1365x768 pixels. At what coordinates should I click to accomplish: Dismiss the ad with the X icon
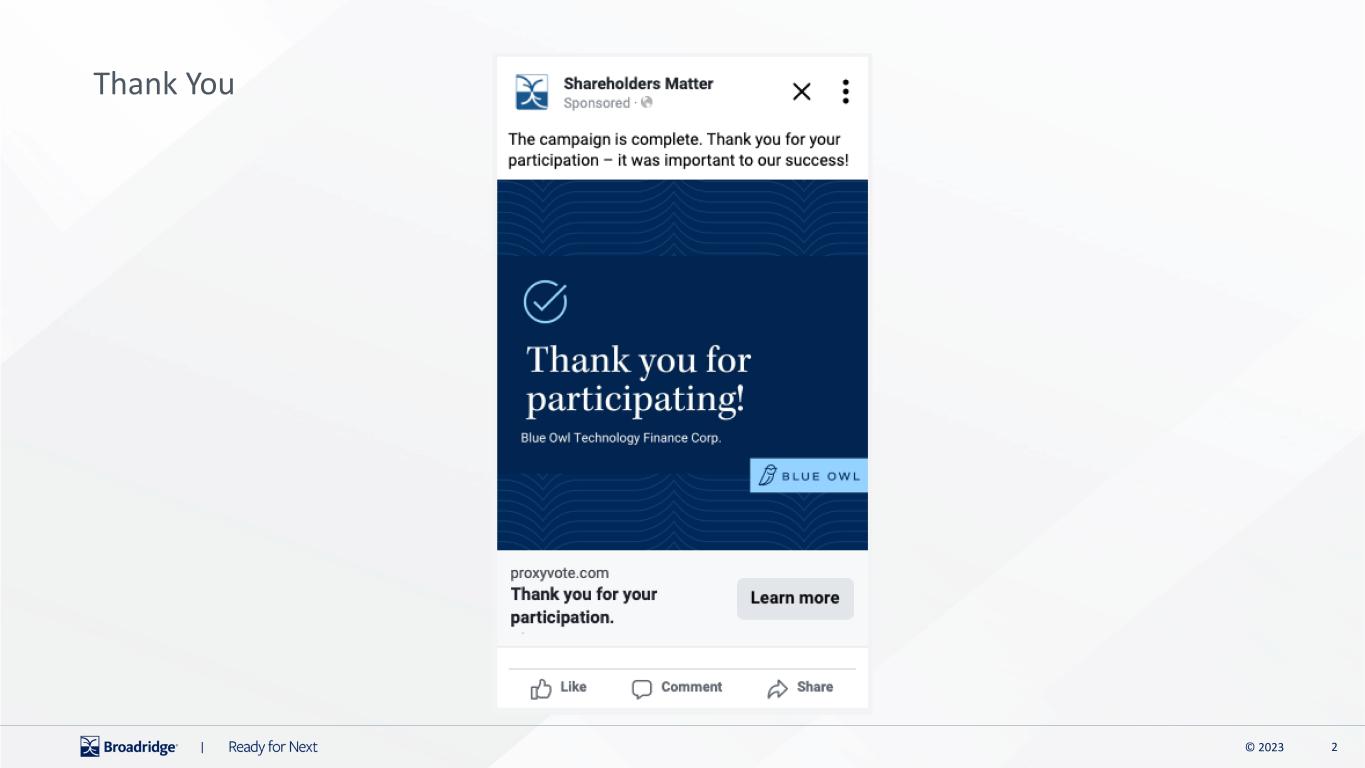(x=802, y=92)
